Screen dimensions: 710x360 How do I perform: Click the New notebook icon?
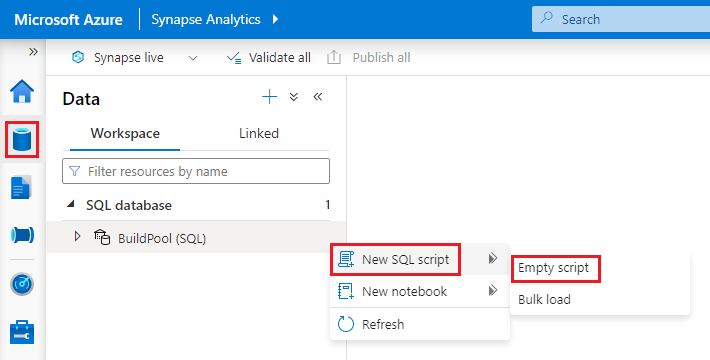346,291
